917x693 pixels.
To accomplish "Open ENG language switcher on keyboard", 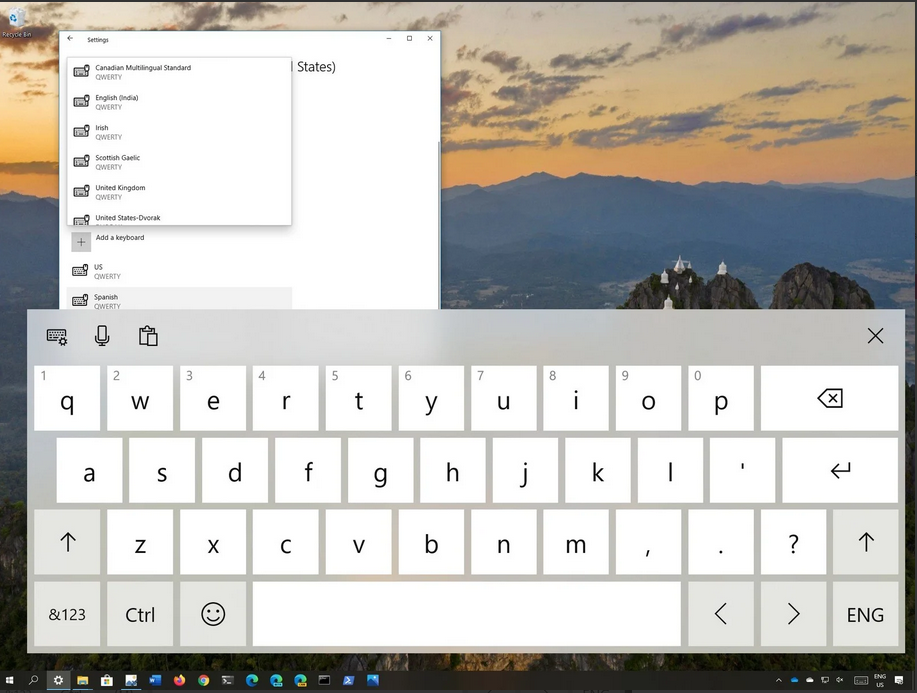I will coord(865,614).
